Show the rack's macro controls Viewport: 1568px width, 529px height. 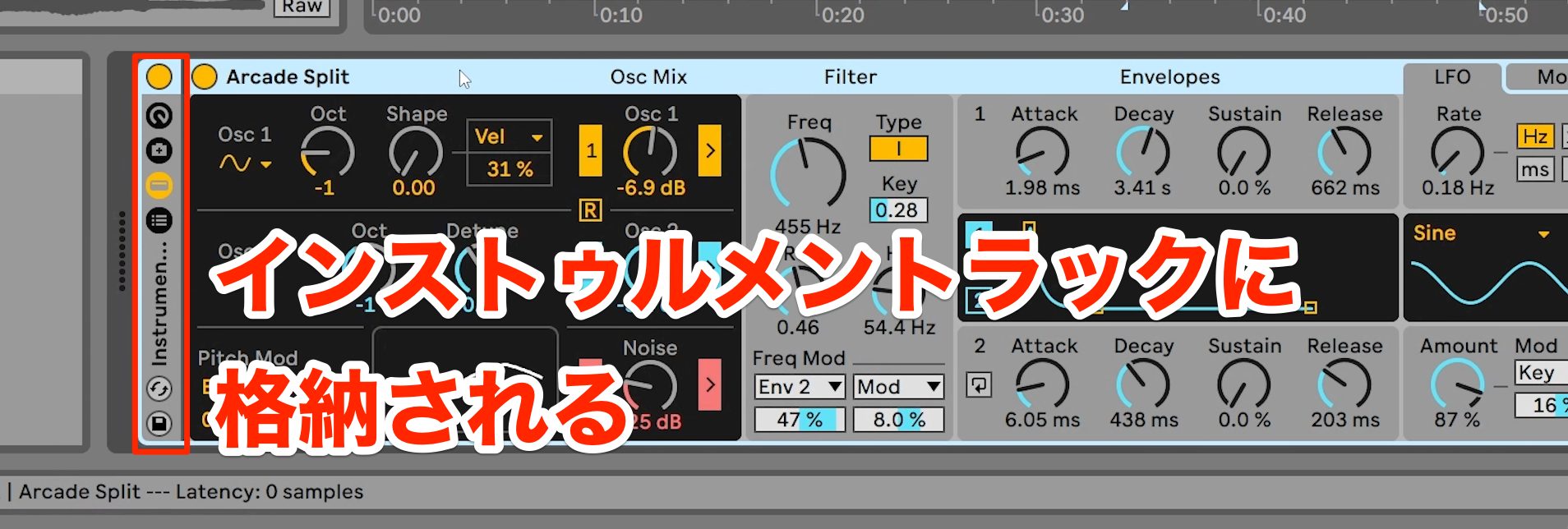(x=159, y=116)
